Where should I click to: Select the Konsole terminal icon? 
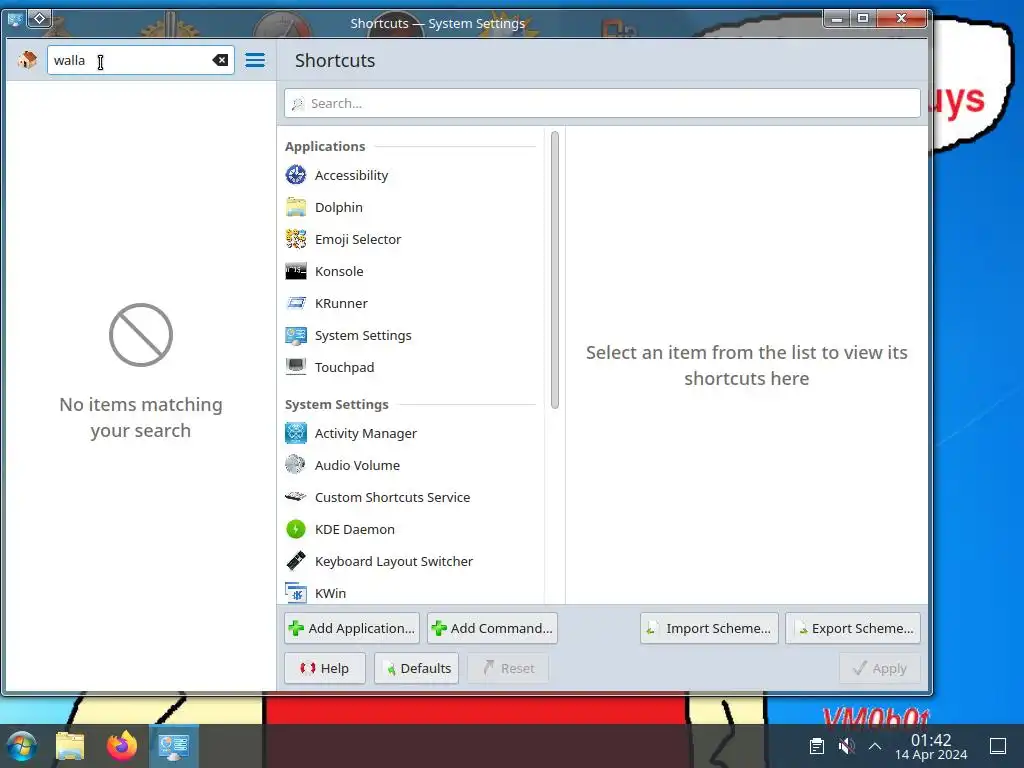click(x=296, y=271)
